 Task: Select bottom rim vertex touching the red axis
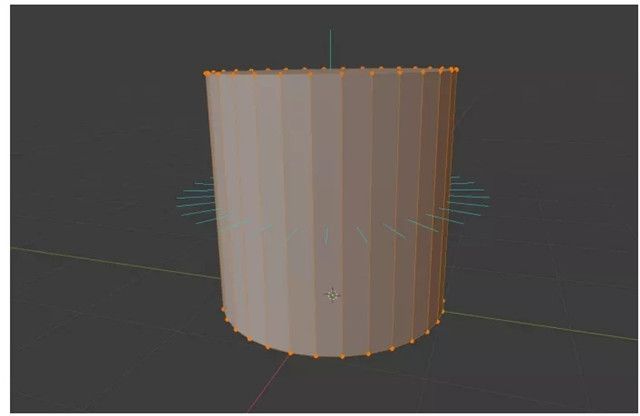click(291, 353)
